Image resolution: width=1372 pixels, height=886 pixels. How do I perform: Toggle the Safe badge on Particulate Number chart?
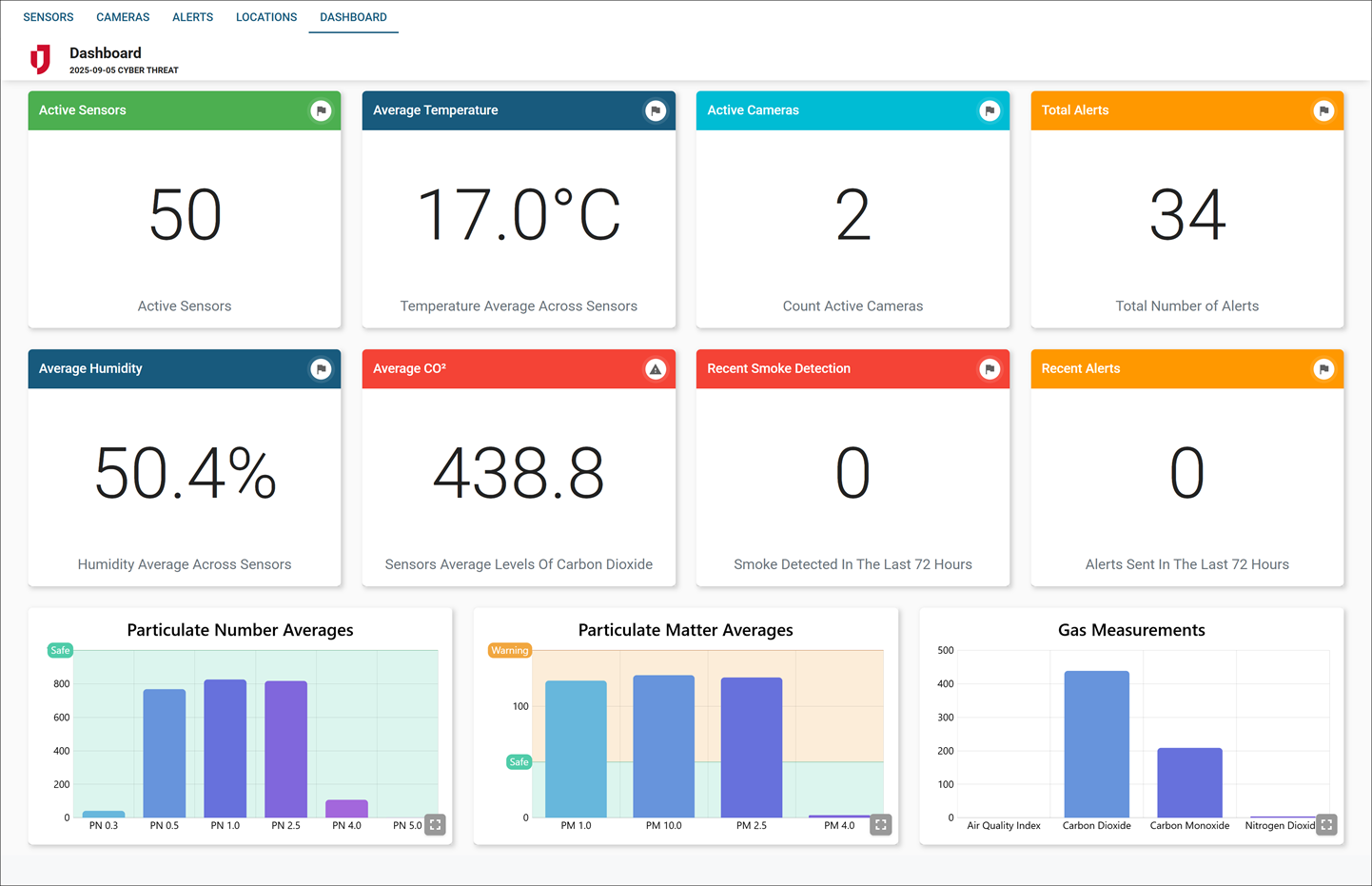click(60, 650)
